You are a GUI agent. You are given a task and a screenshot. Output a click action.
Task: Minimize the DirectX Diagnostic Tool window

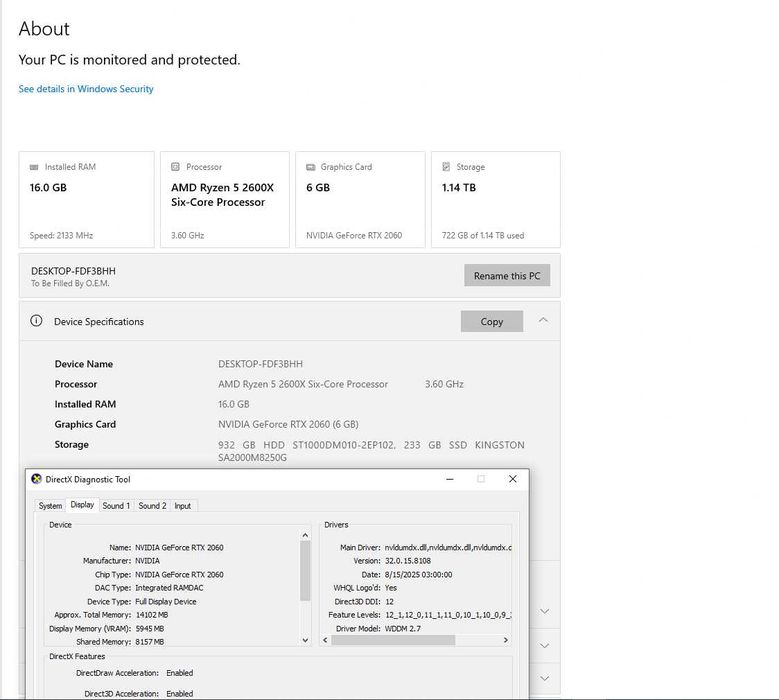click(450, 479)
